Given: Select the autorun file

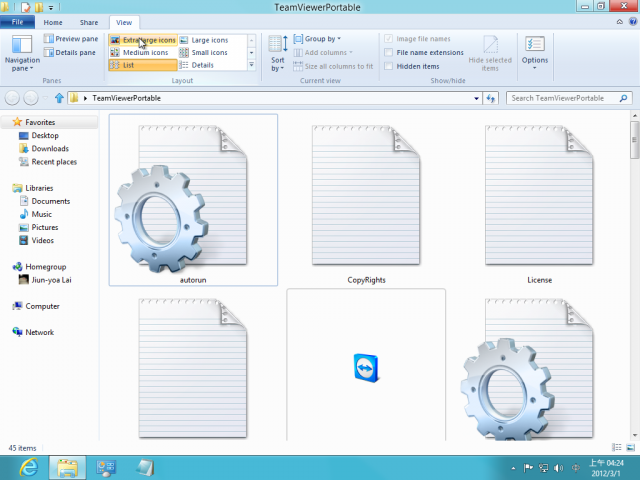Looking at the screenshot, I should point(193,200).
